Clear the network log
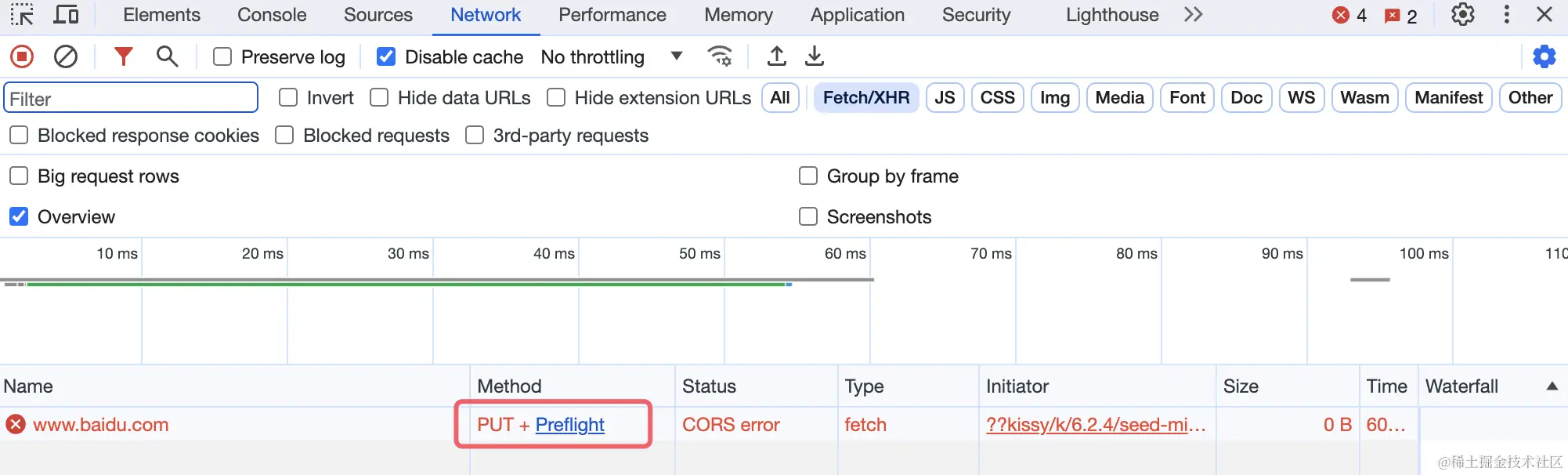Screen dimensions: 1568x475 66,56
